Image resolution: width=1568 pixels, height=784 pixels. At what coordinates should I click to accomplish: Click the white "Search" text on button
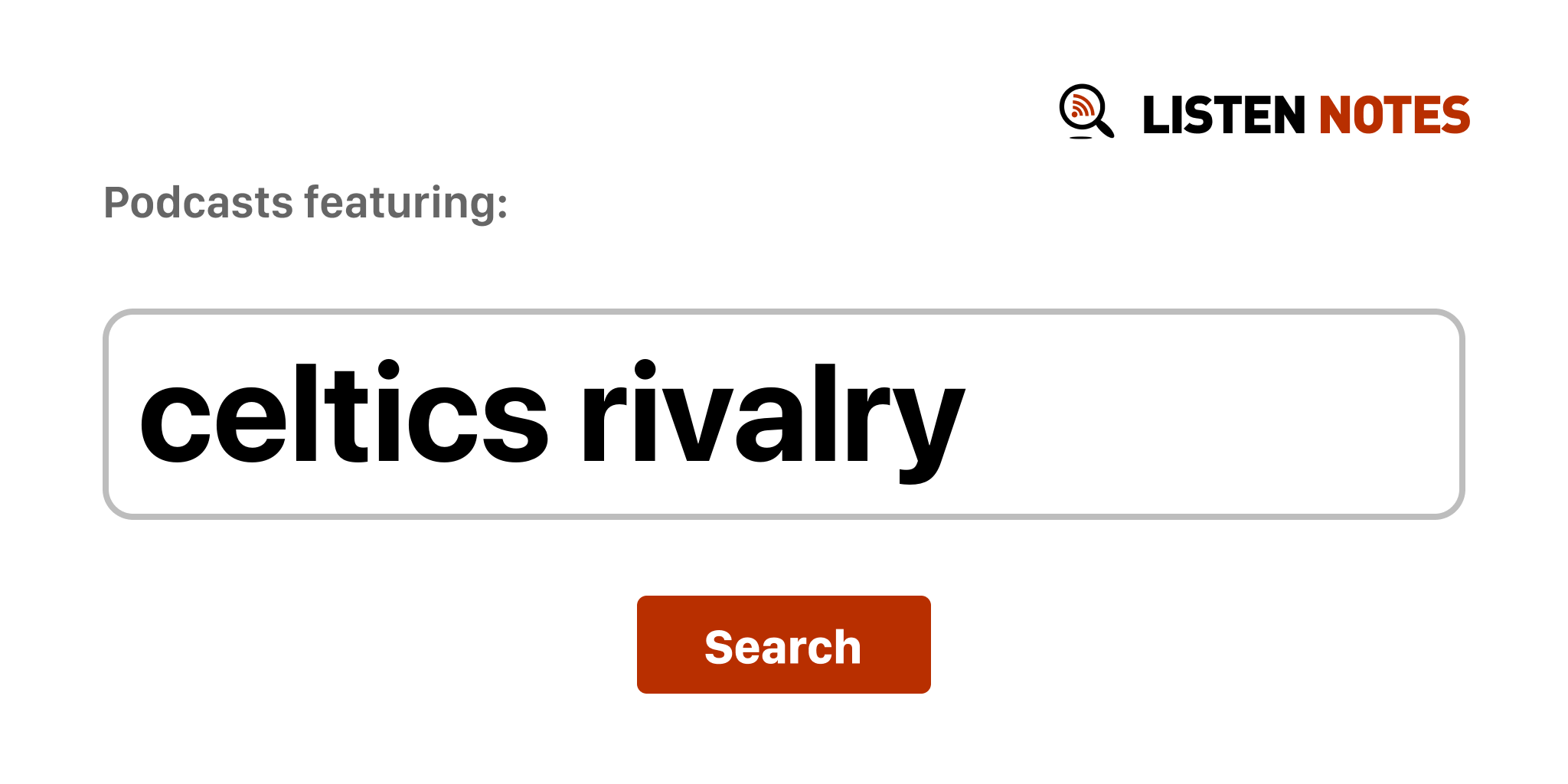coord(782,647)
